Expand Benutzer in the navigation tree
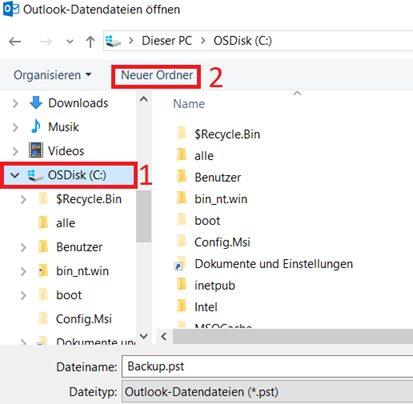The width and height of the screenshot is (413, 404). point(23,247)
